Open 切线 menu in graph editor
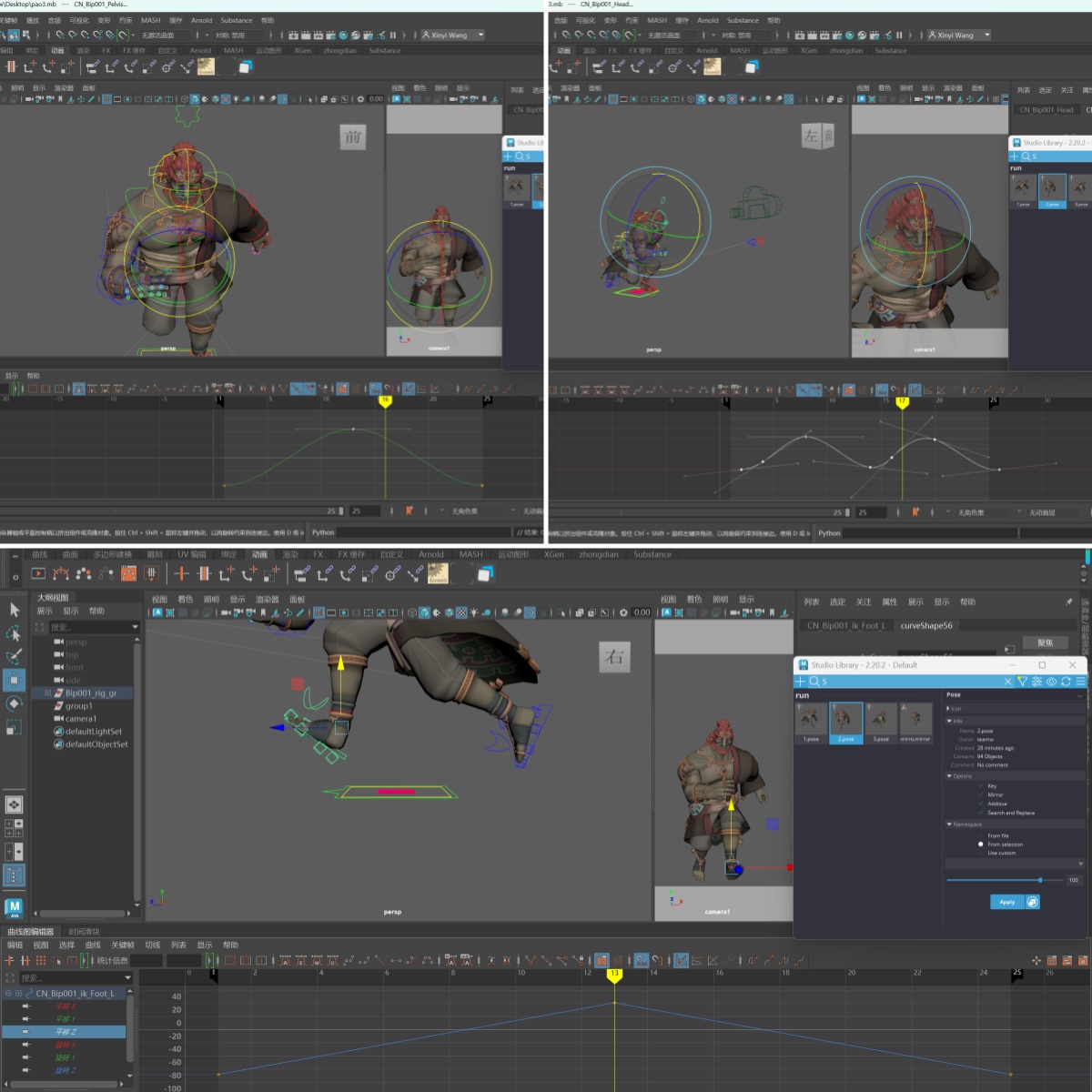The height and width of the screenshot is (1092, 1092). [152, 945]
